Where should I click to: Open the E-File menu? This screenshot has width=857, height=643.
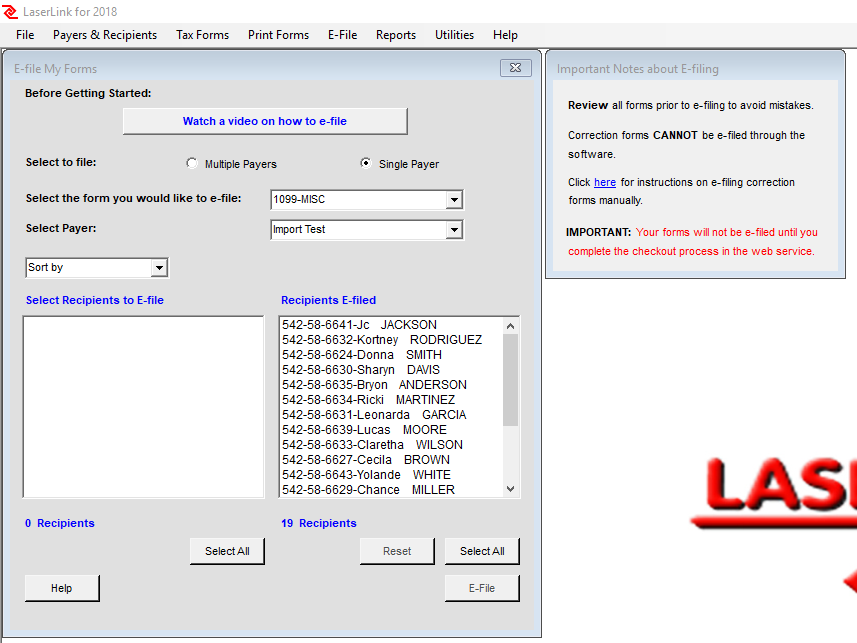342,35
